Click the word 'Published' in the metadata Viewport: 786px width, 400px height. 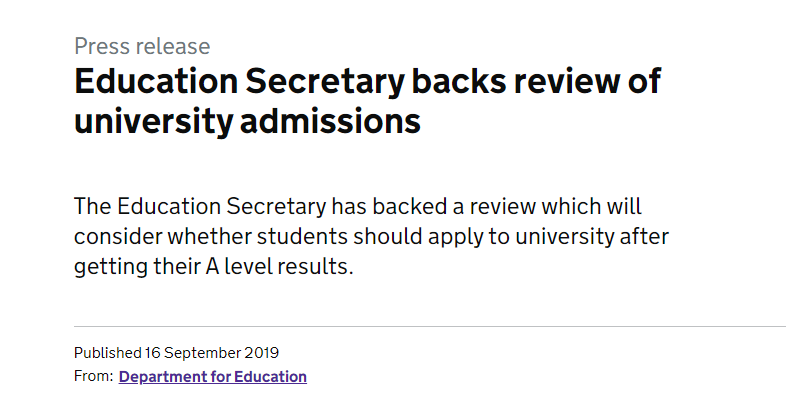[108, 353]
